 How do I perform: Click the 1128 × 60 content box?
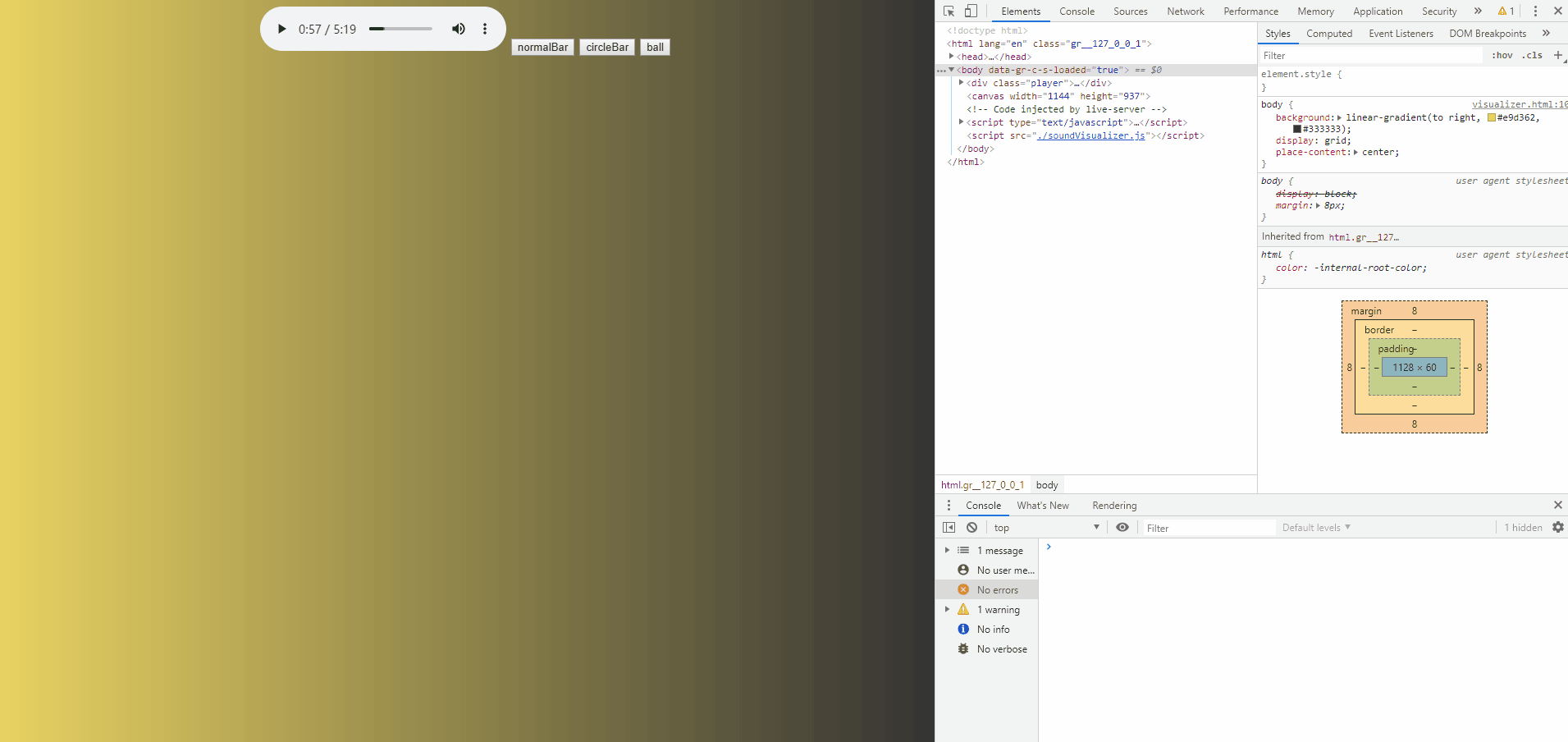1415,368
